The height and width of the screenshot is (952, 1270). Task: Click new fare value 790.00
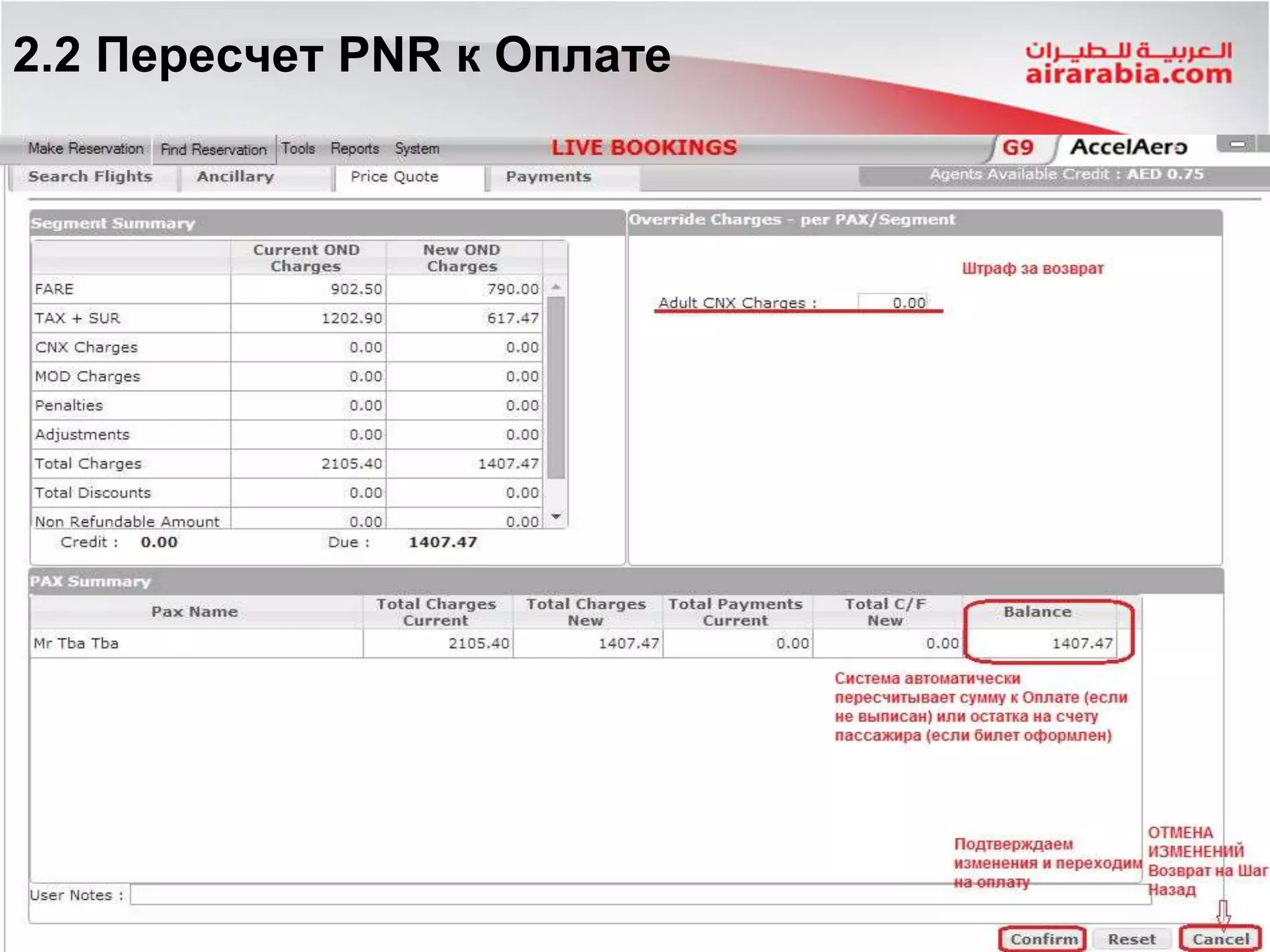(x=513, y=289)
